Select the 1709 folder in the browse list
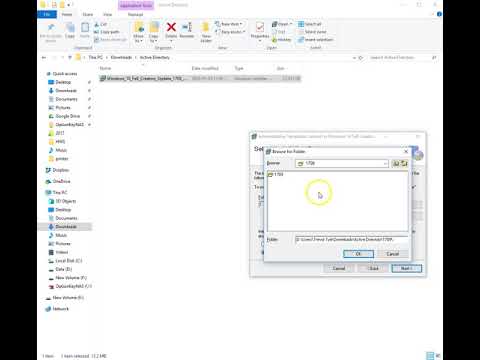 (x=276, y=174)
